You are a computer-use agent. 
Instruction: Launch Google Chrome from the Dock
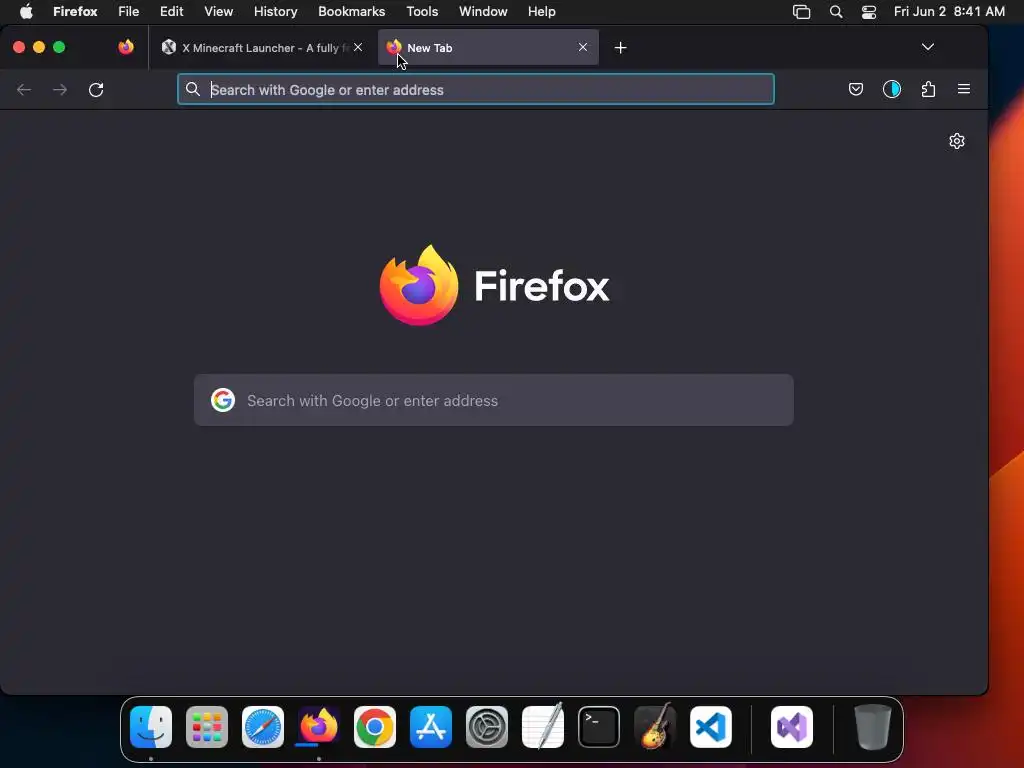pos(375,727)
